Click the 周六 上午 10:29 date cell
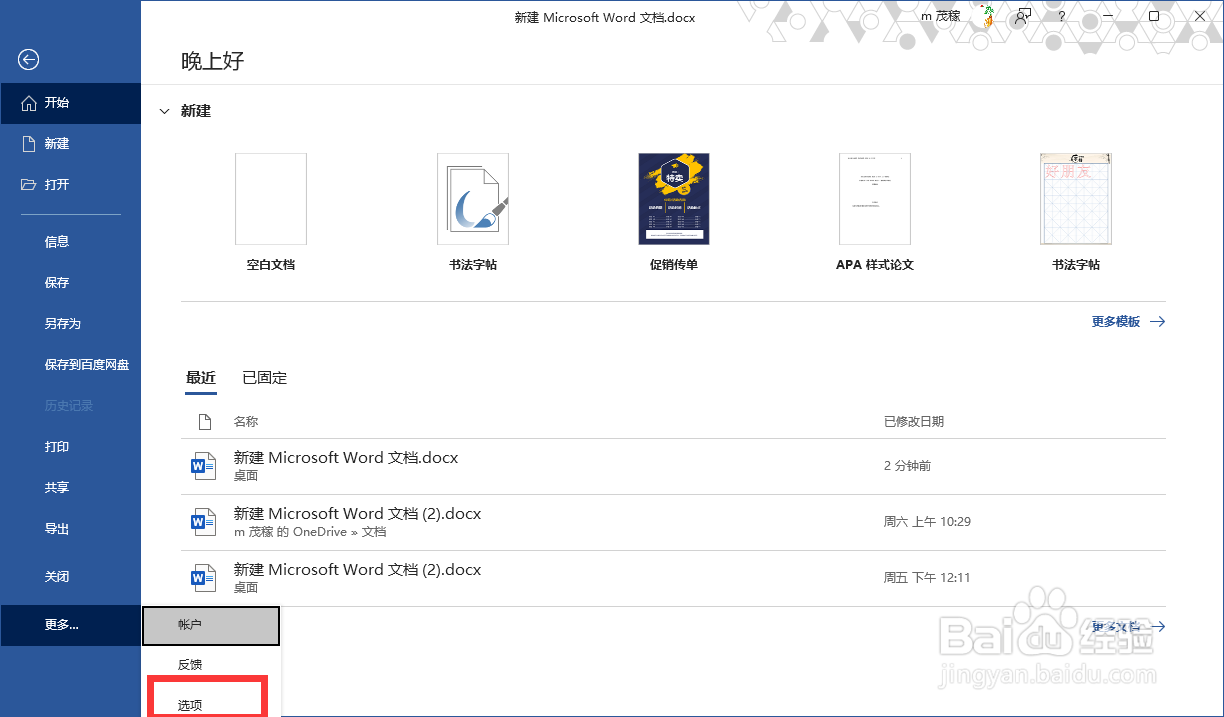This screenshot has height=717, width=1224. tap(927, 522)
